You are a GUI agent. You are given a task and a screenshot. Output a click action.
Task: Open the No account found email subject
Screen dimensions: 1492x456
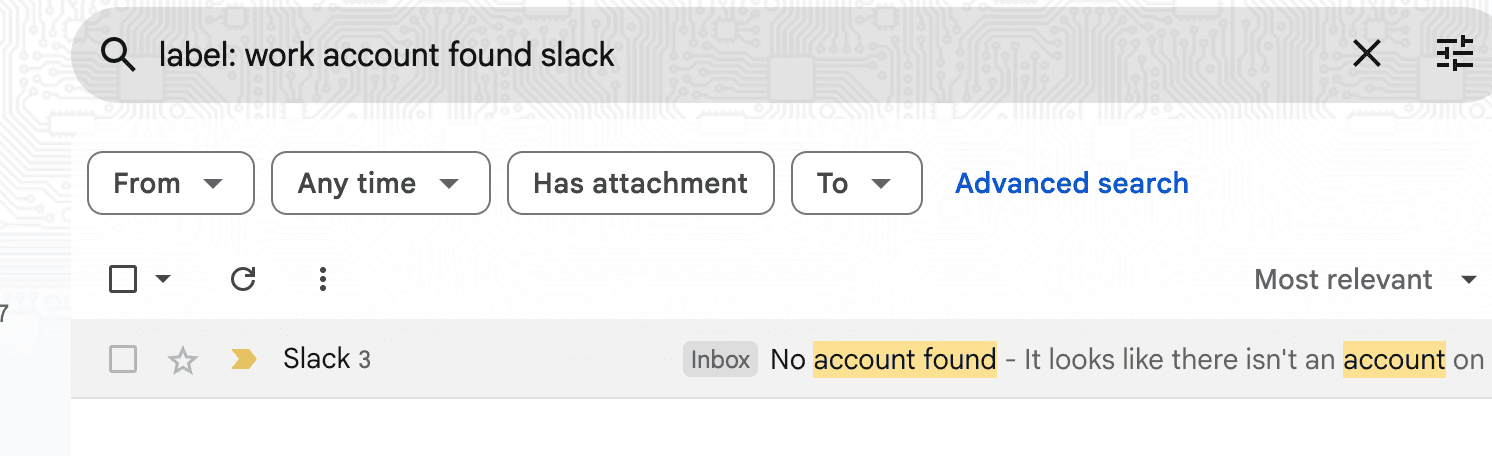(884, 359)
